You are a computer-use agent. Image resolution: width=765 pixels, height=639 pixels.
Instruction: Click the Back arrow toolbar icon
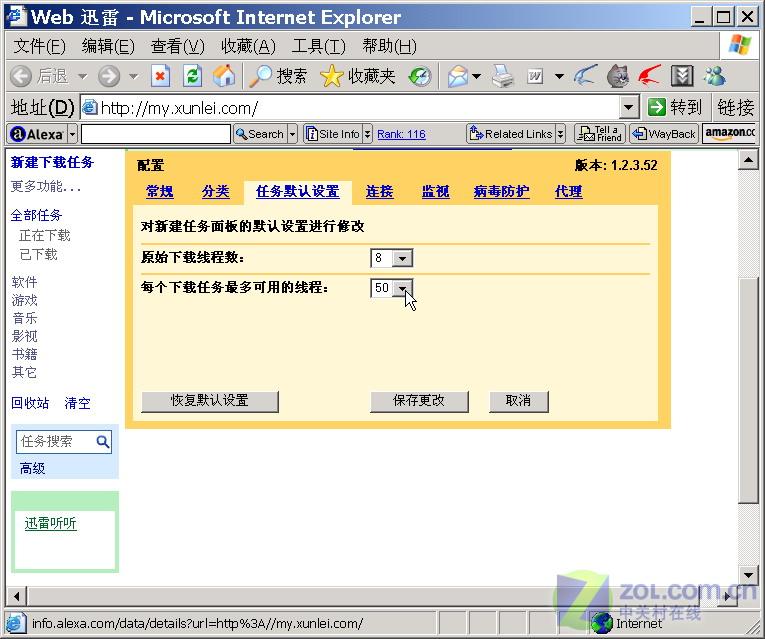click(21, 76)
